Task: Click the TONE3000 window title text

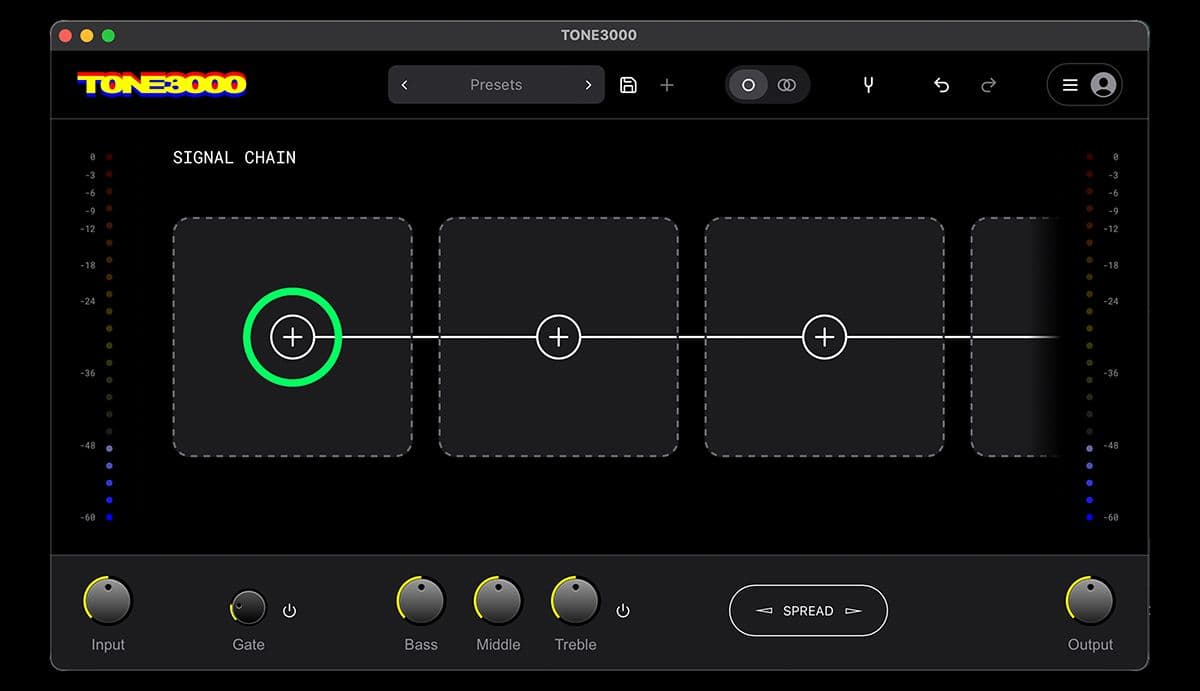Action: [x=599, y=35]
